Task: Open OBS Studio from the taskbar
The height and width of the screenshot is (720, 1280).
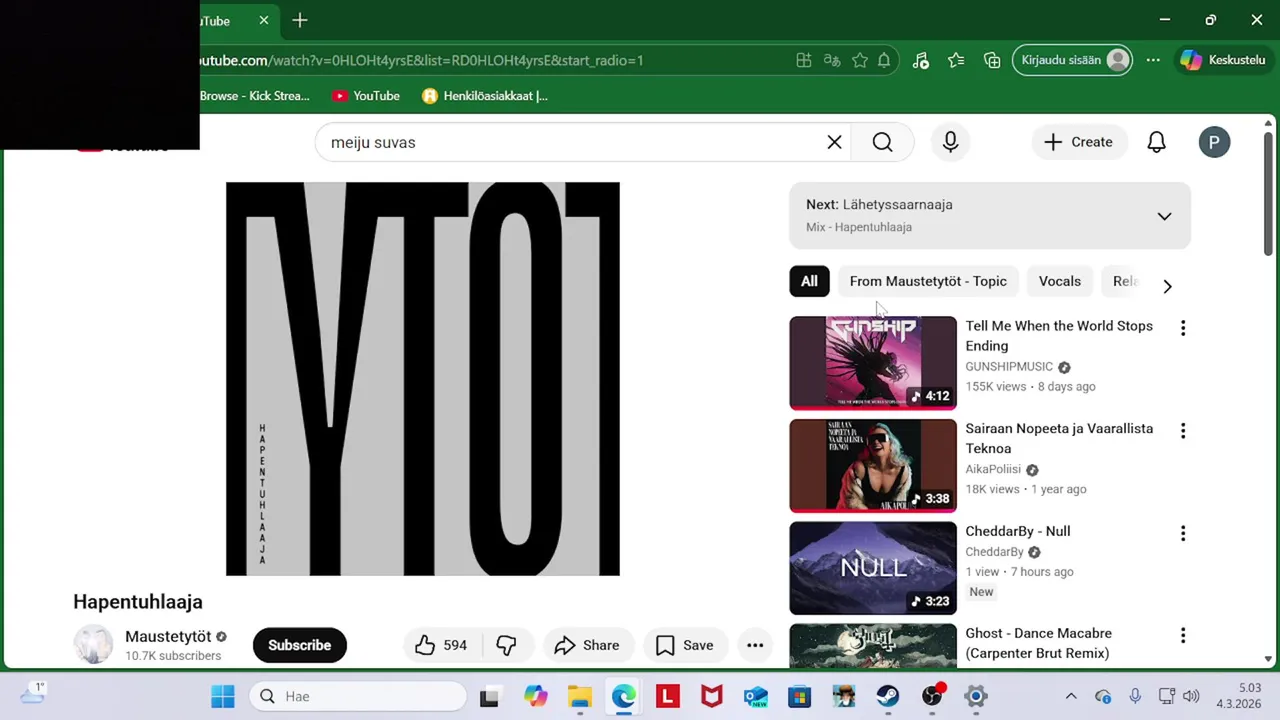Action: tap(932, 696)
